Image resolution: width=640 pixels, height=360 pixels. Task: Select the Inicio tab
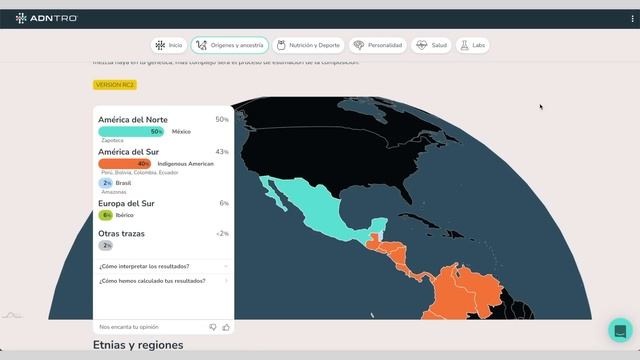click(x=169, y=45)
